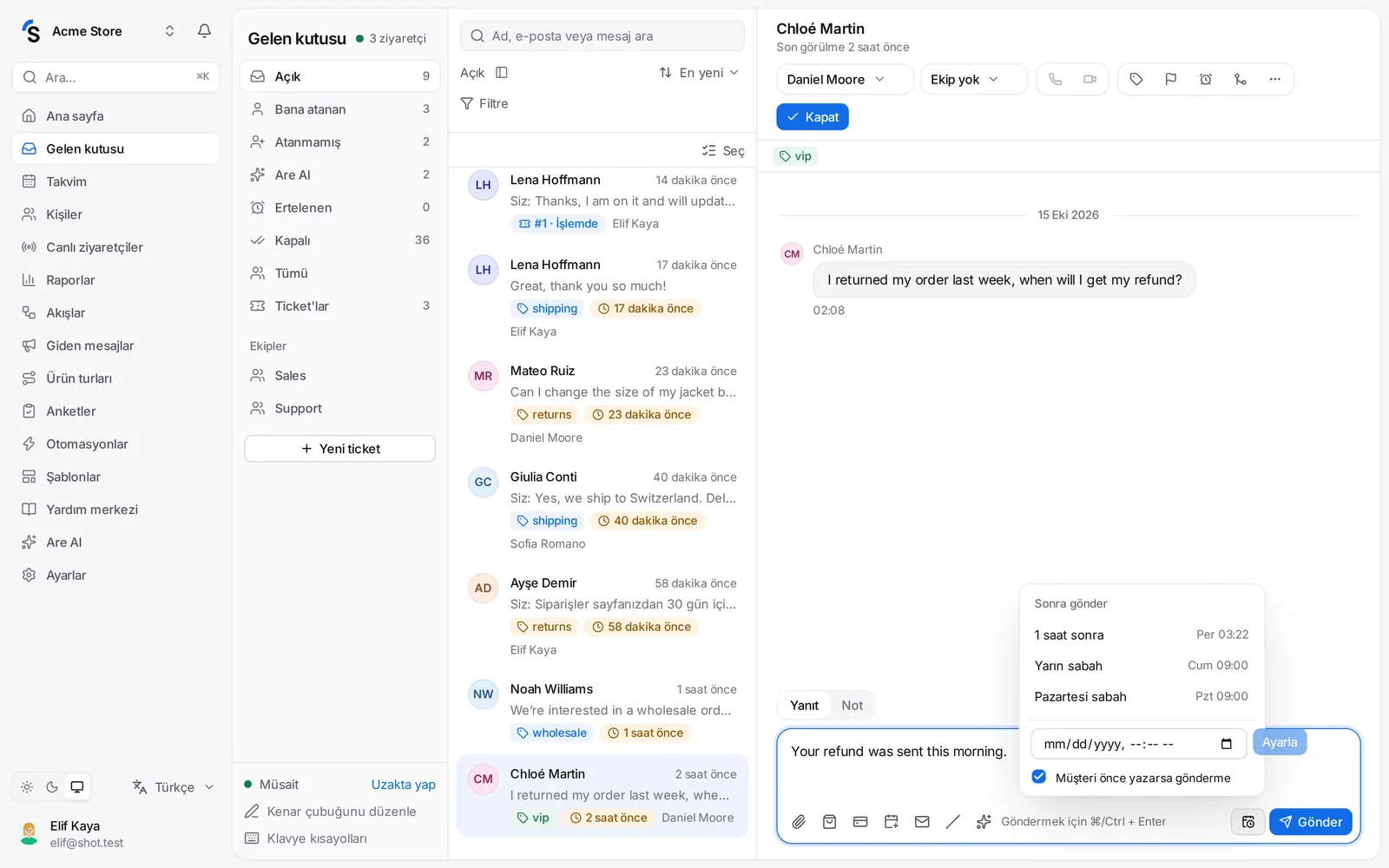Screen dimensions: 1389x868
Task: Click the Gönder send button
Action: (1310, 822)
